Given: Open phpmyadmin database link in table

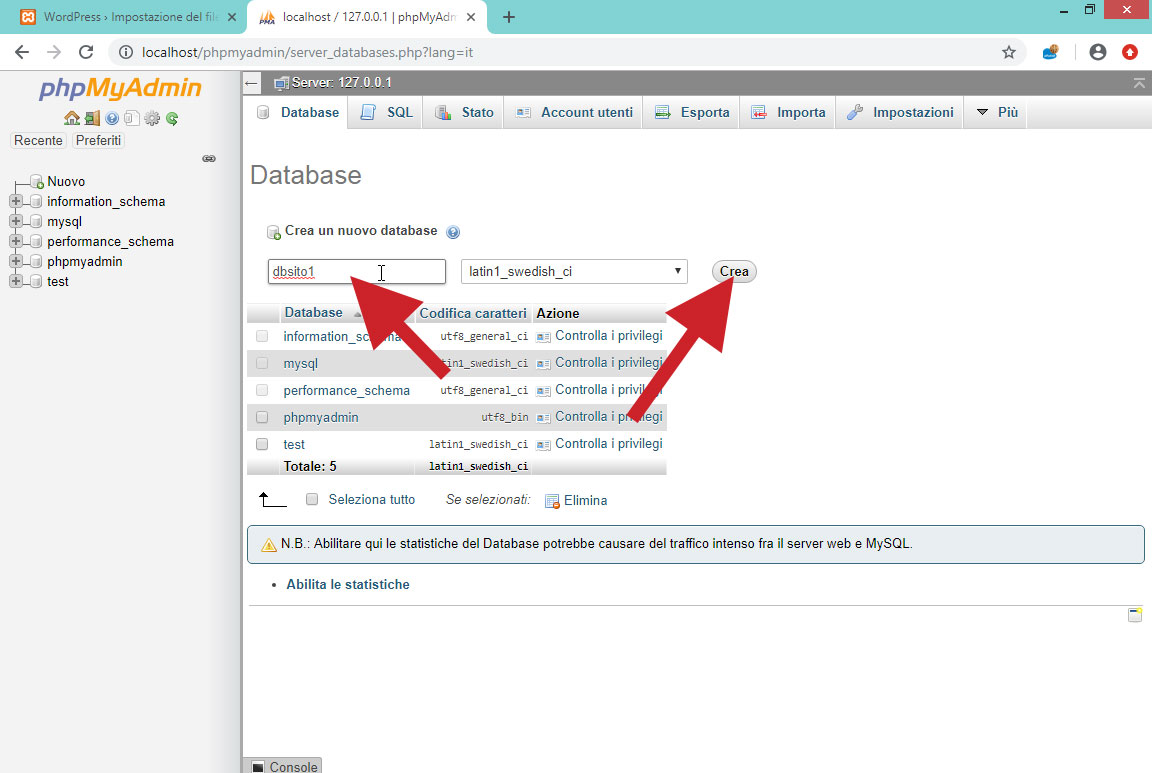Looking at the screenshot, I should [x=321, y=417].
